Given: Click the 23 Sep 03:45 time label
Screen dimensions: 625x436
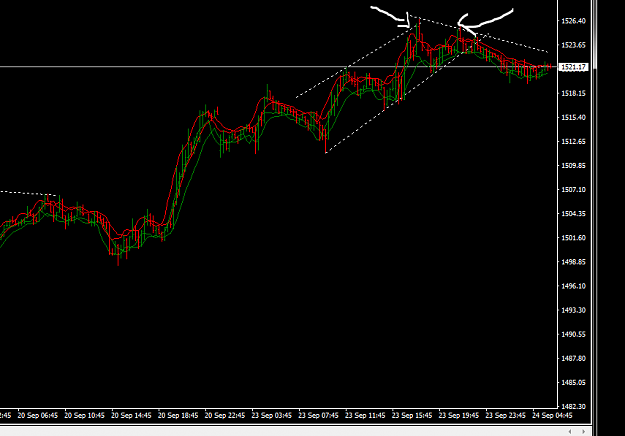Looking at the screenshot, I should pyautogui.click(x=272, y=416).
